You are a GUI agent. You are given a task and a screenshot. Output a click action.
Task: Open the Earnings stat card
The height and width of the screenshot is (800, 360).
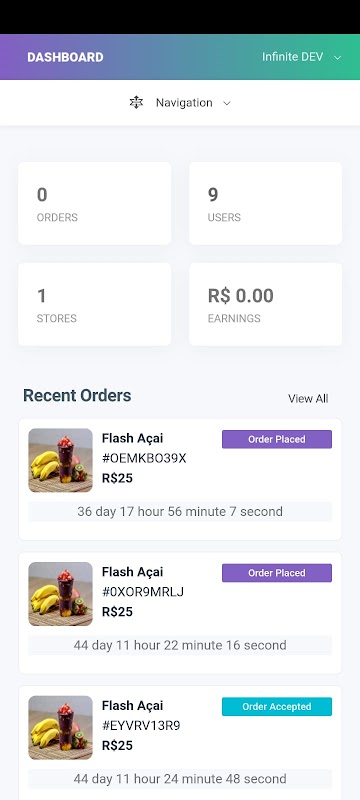point(266,305)
